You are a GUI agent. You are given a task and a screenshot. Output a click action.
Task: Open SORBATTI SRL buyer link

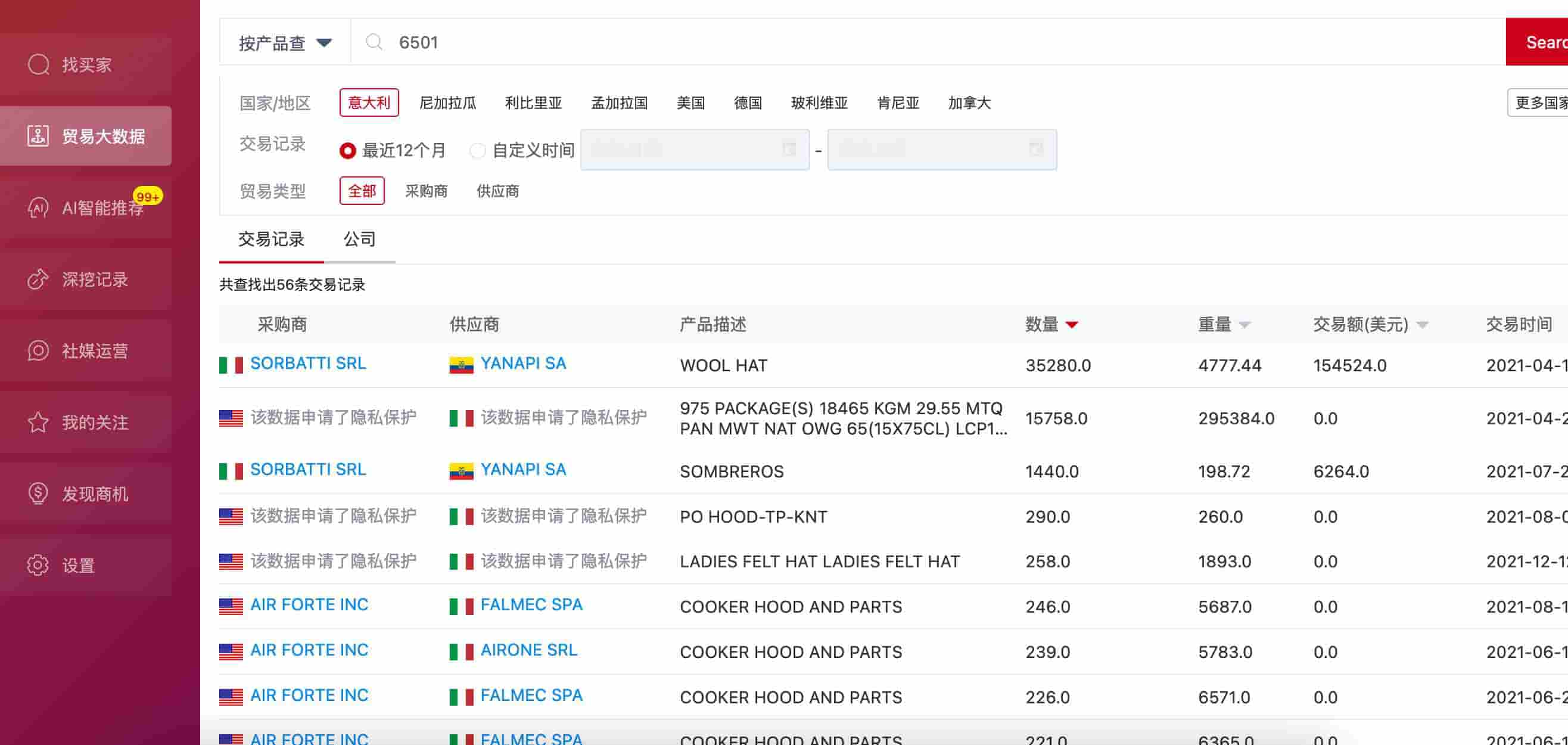(x=308, y=364)
